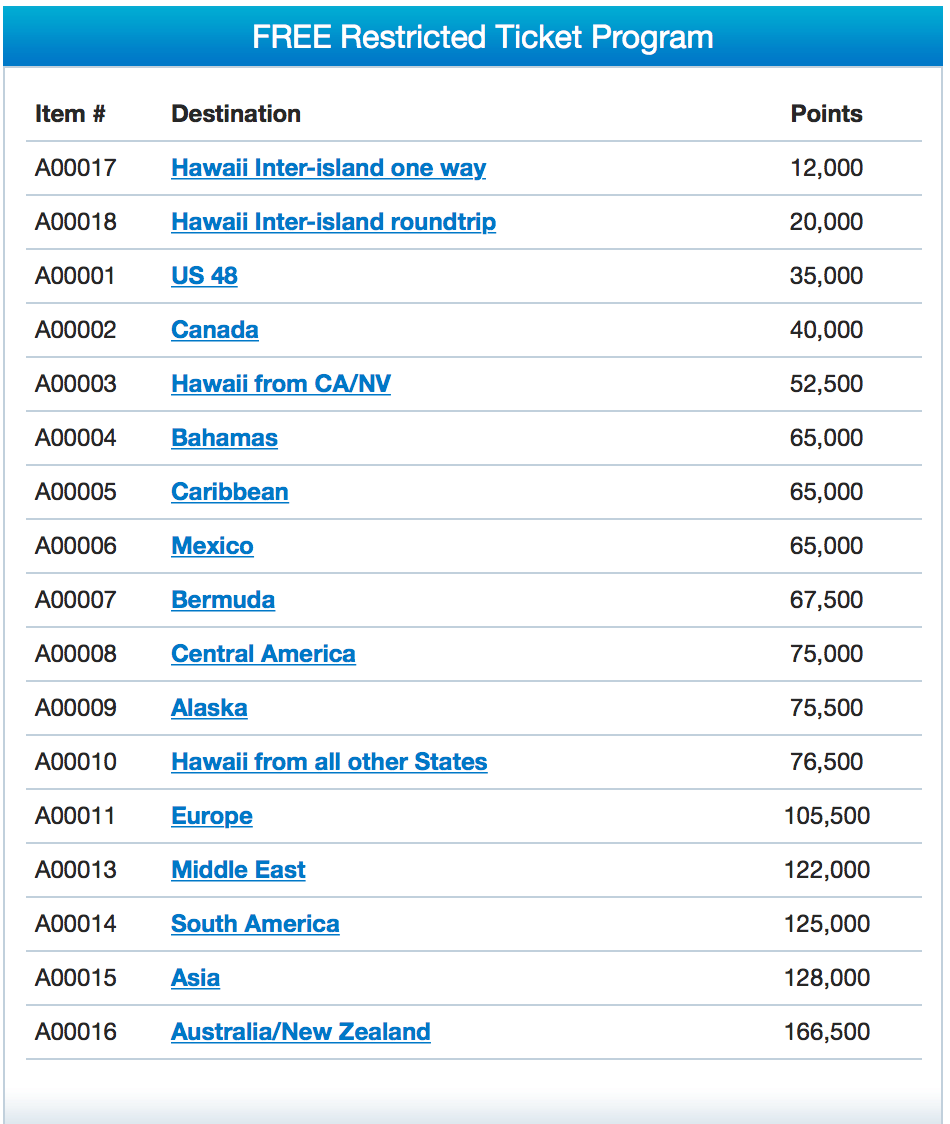950x1124 pixels.
Task: Click the Destination column header
Action: tap(236, 114)
